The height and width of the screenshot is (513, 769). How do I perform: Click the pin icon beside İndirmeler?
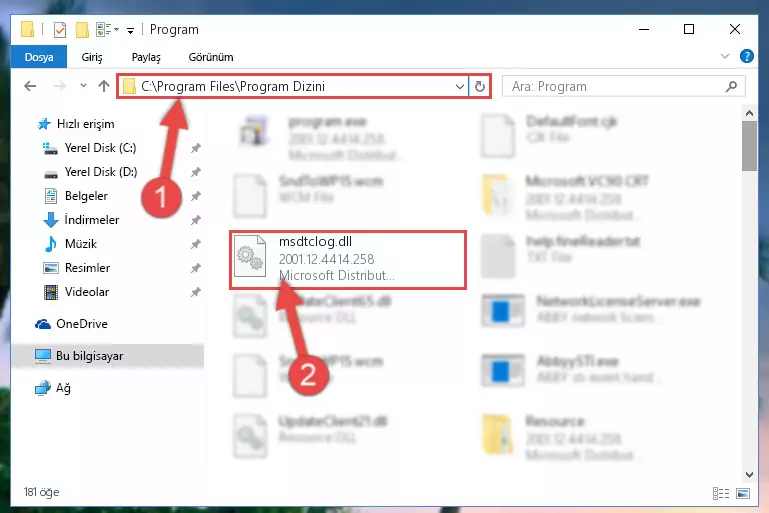click(x=196, y=220)
